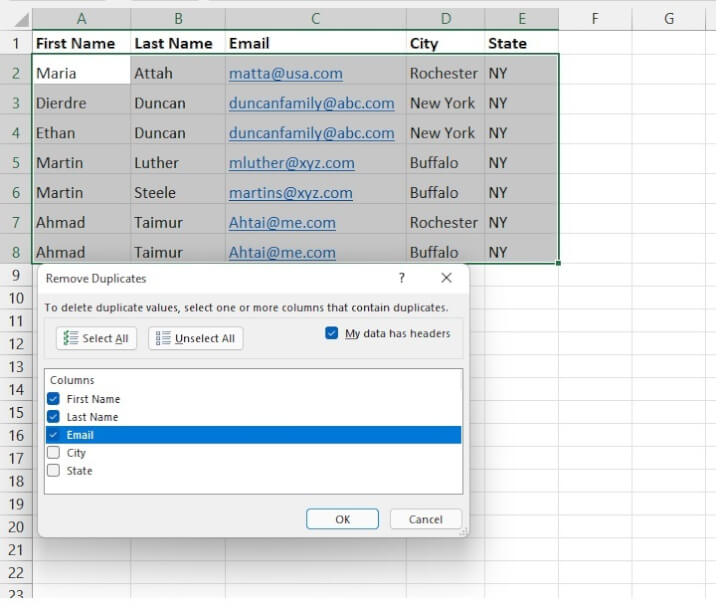Uncheck the Last Name column checkbox
The height and width of the screenshot is (609, 720).
tap(54, 417)
